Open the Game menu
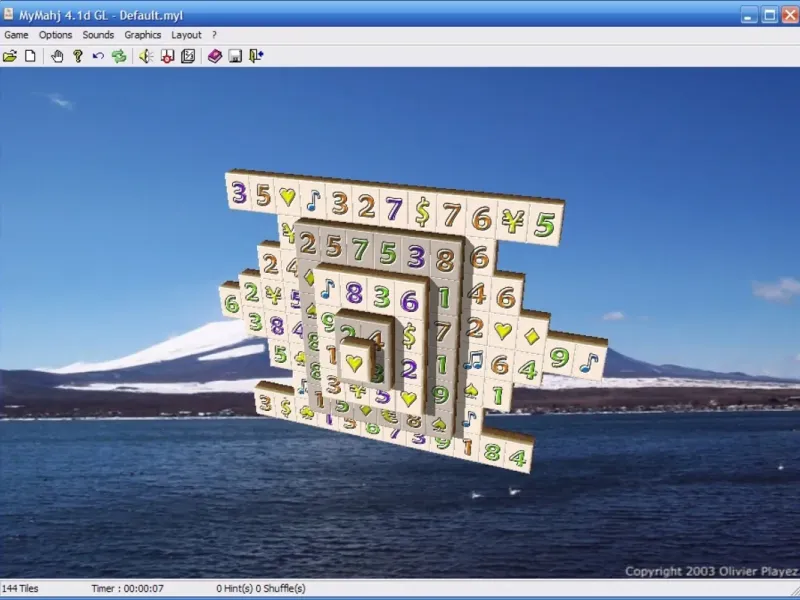Viewport: 800px width, 600px height. [x=16, y=35]
